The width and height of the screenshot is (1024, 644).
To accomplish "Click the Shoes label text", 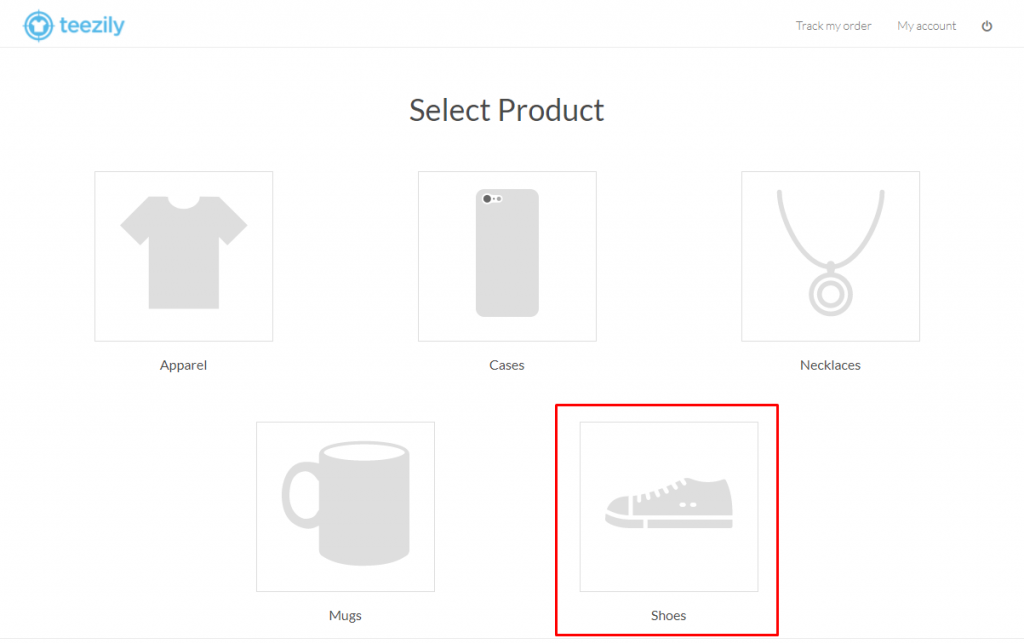I will [x=669, y=615].
